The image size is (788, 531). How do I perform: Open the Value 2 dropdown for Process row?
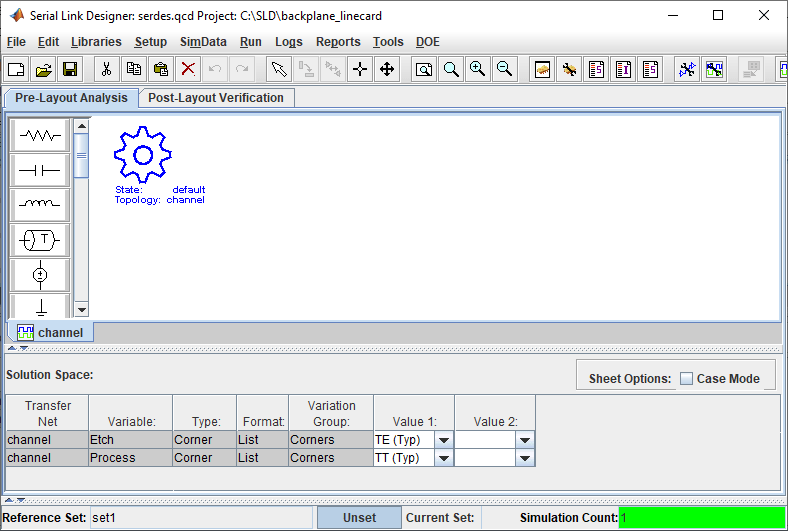(525, 458)
